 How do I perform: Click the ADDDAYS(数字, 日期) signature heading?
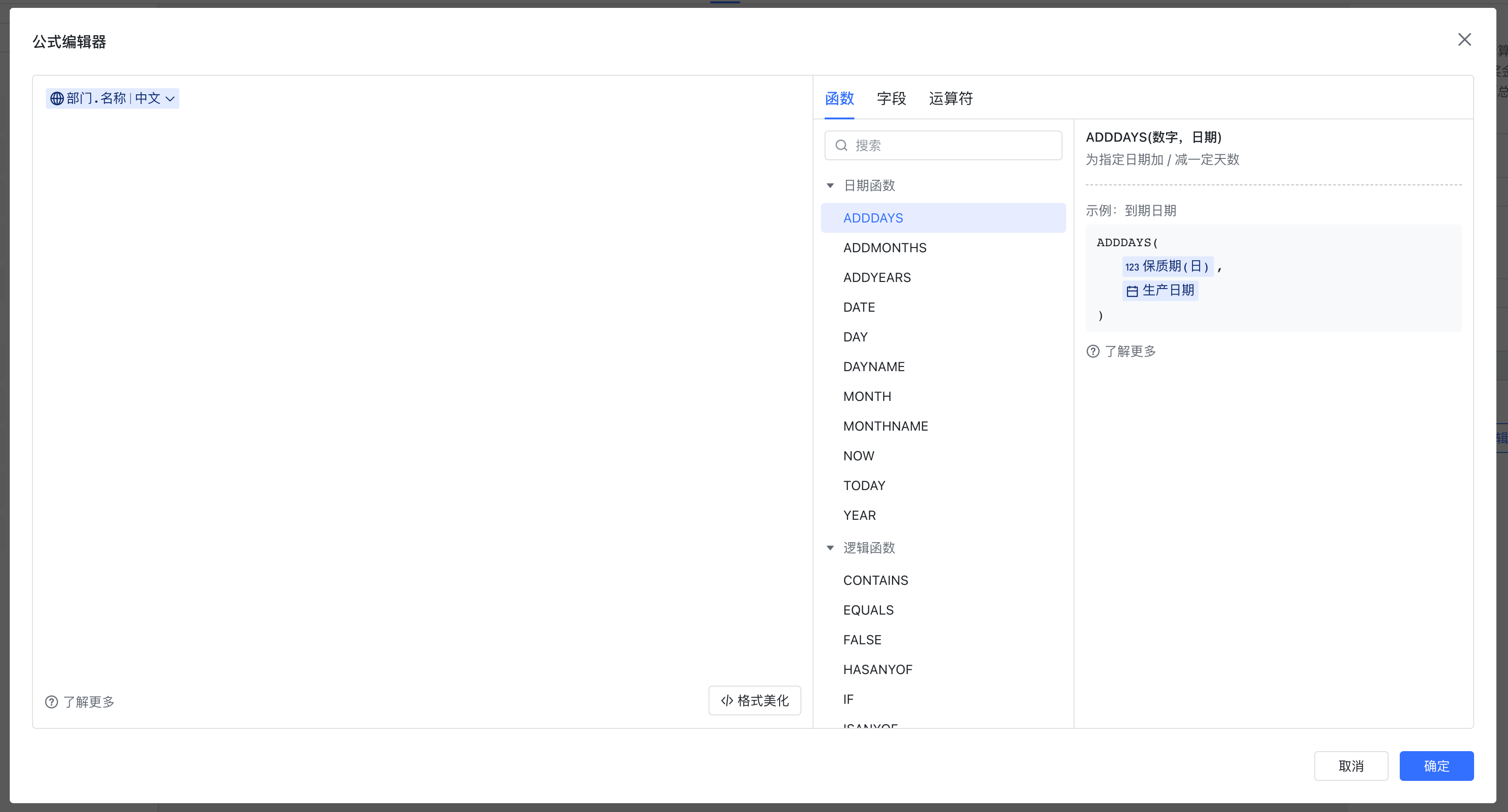click(x=1153, y=137)
